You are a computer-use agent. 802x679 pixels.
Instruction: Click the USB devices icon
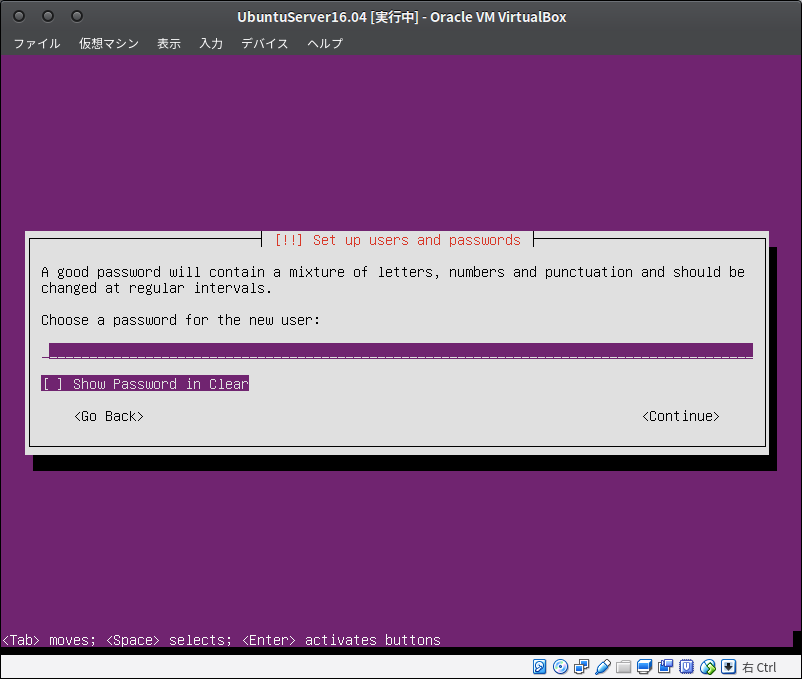click(603, 667)
